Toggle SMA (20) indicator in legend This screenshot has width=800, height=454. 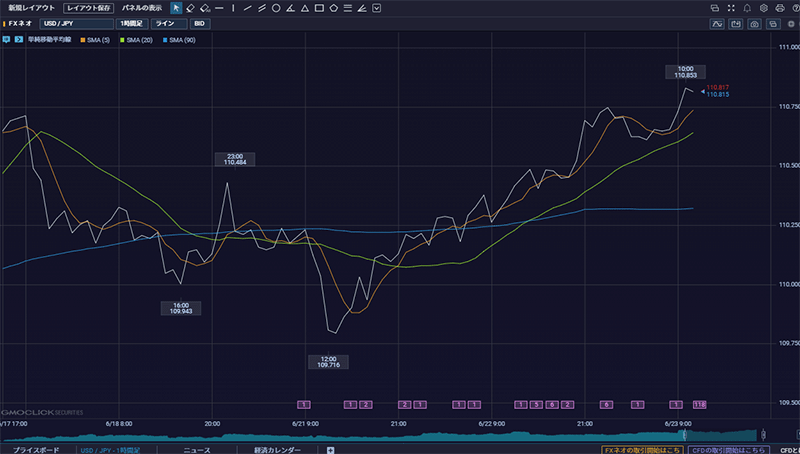(137, 40)
